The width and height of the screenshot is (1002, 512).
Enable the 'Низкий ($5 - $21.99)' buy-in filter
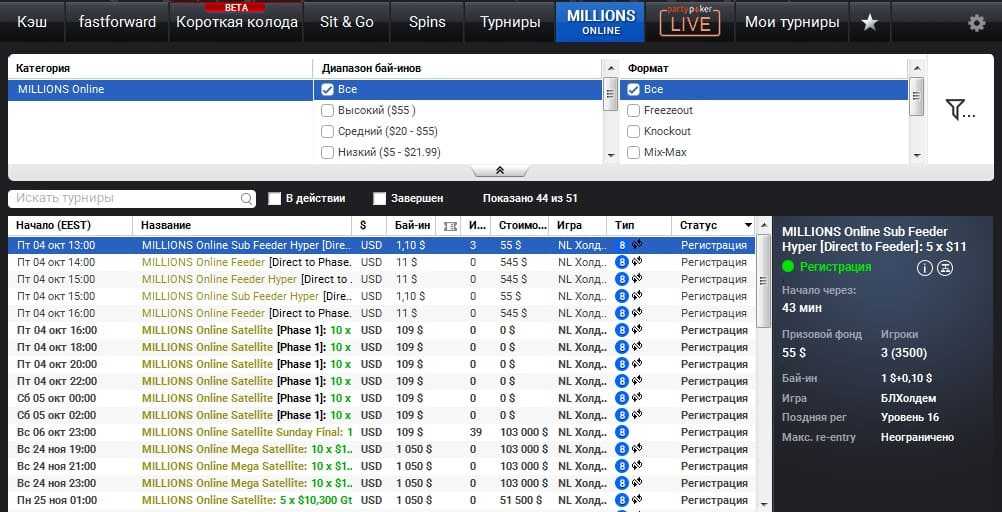point(327,152)
